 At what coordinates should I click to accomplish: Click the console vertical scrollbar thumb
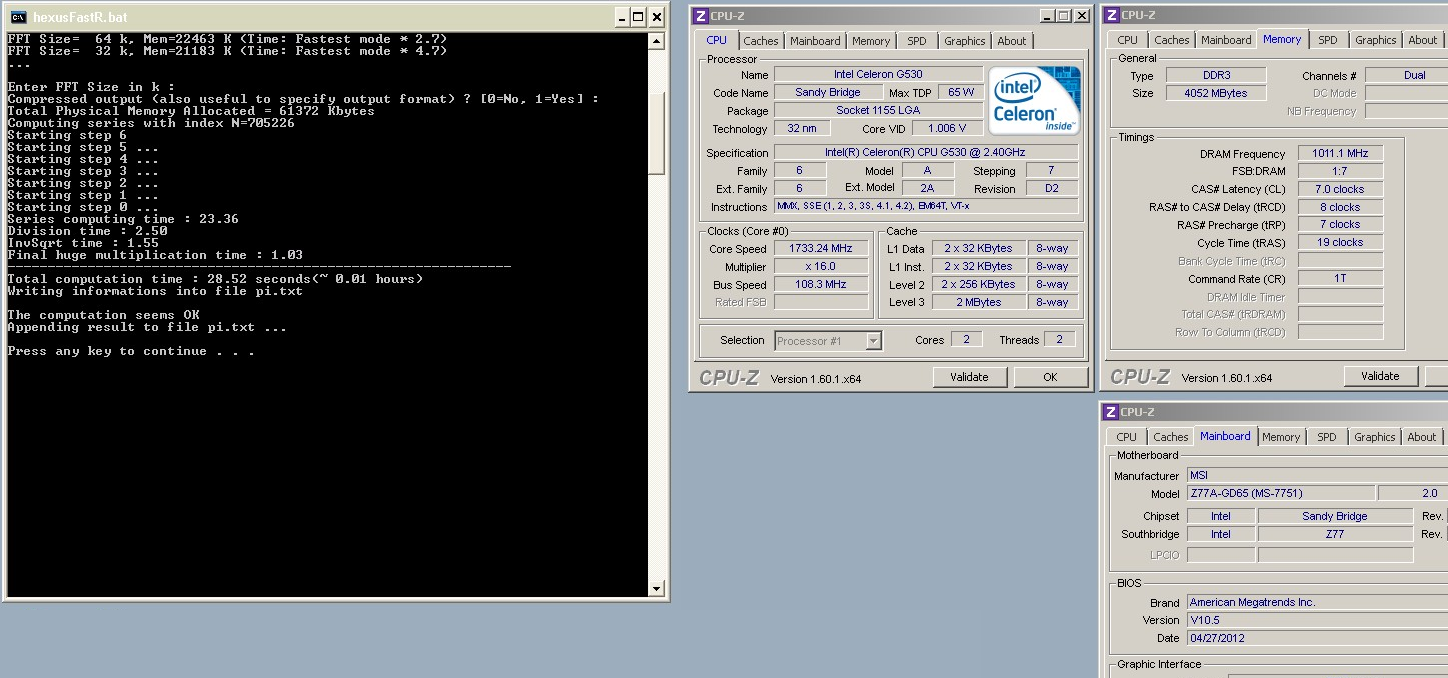coord(657,134)
